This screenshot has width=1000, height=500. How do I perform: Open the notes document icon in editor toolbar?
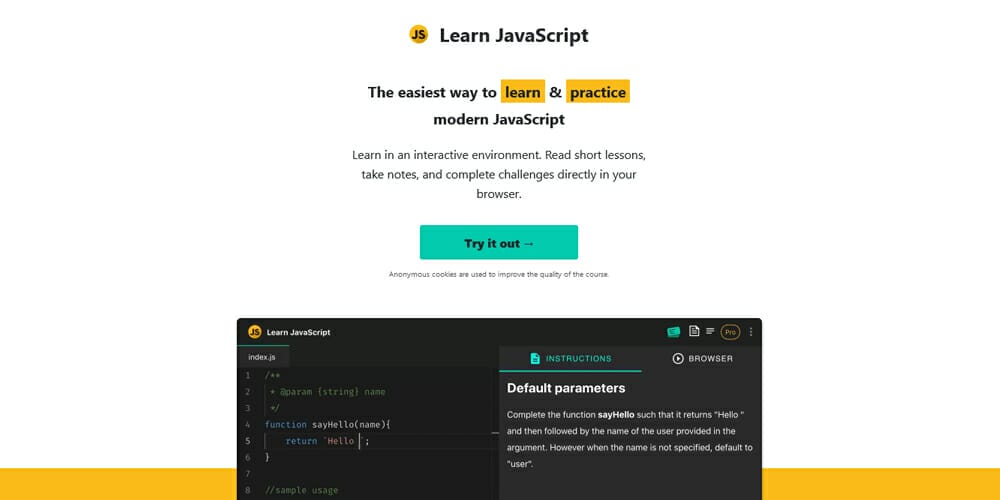pos(694,331)
